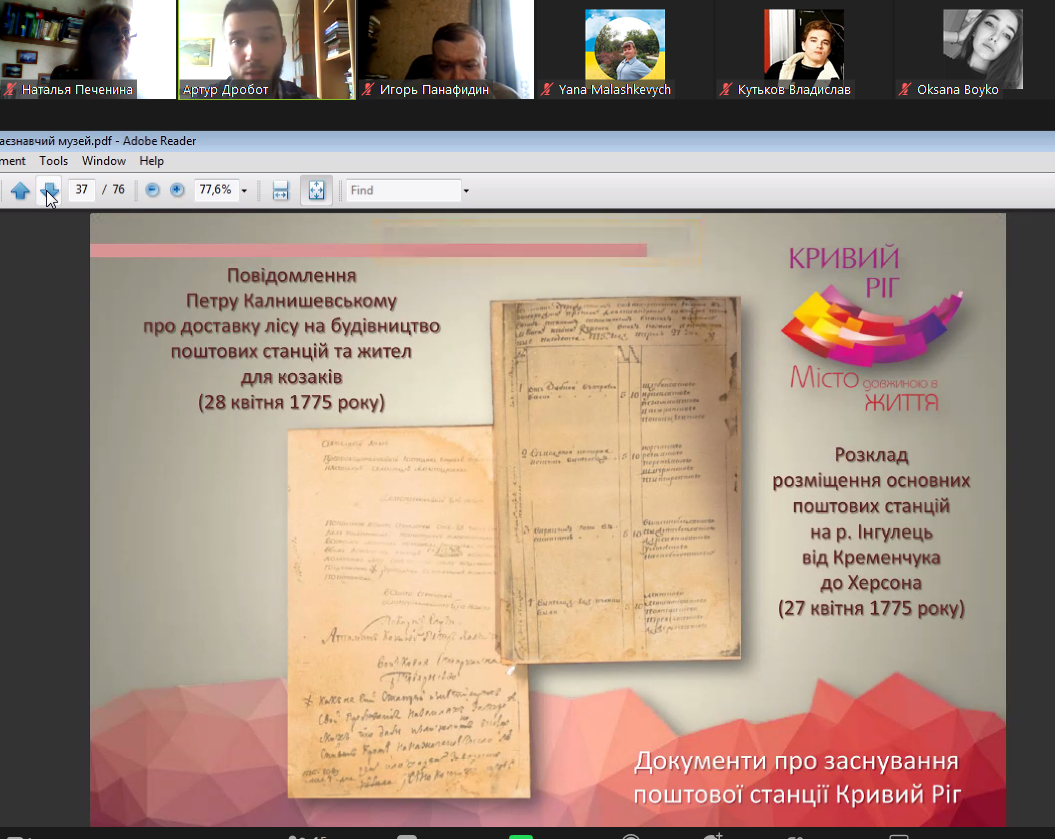Click inside the Find search box
This screenshot has height=839, width=1055.
403,190
